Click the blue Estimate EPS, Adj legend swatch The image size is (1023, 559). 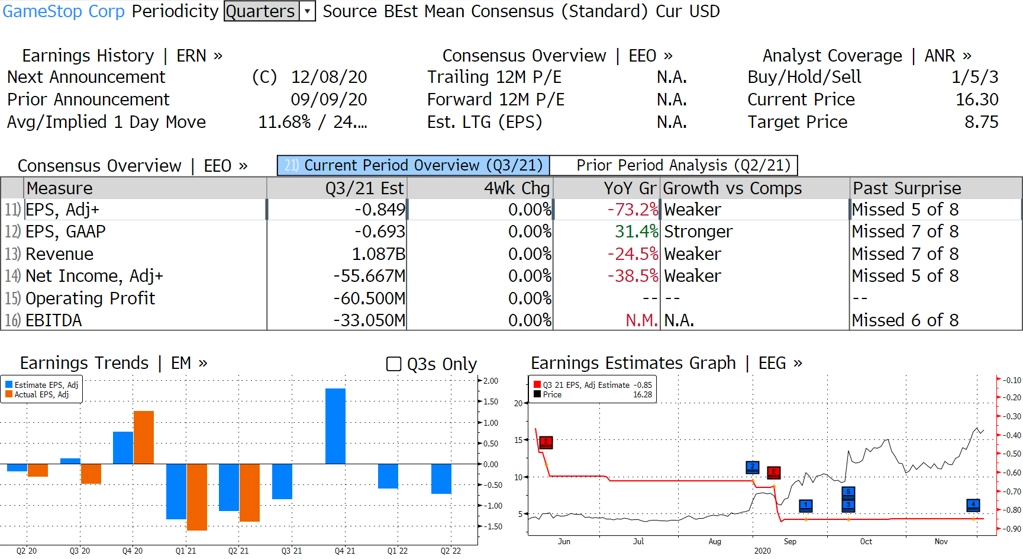pos(8,385)
